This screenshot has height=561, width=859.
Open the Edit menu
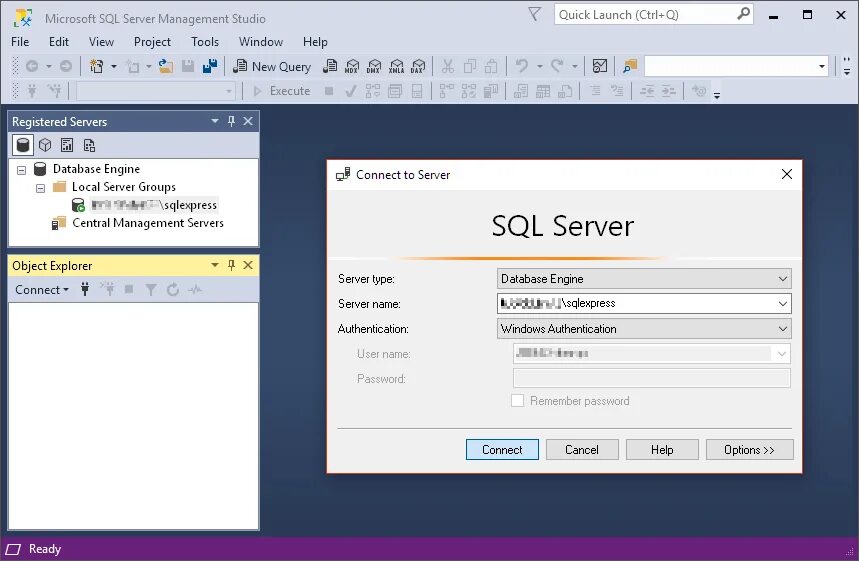[x=59, y=42]
